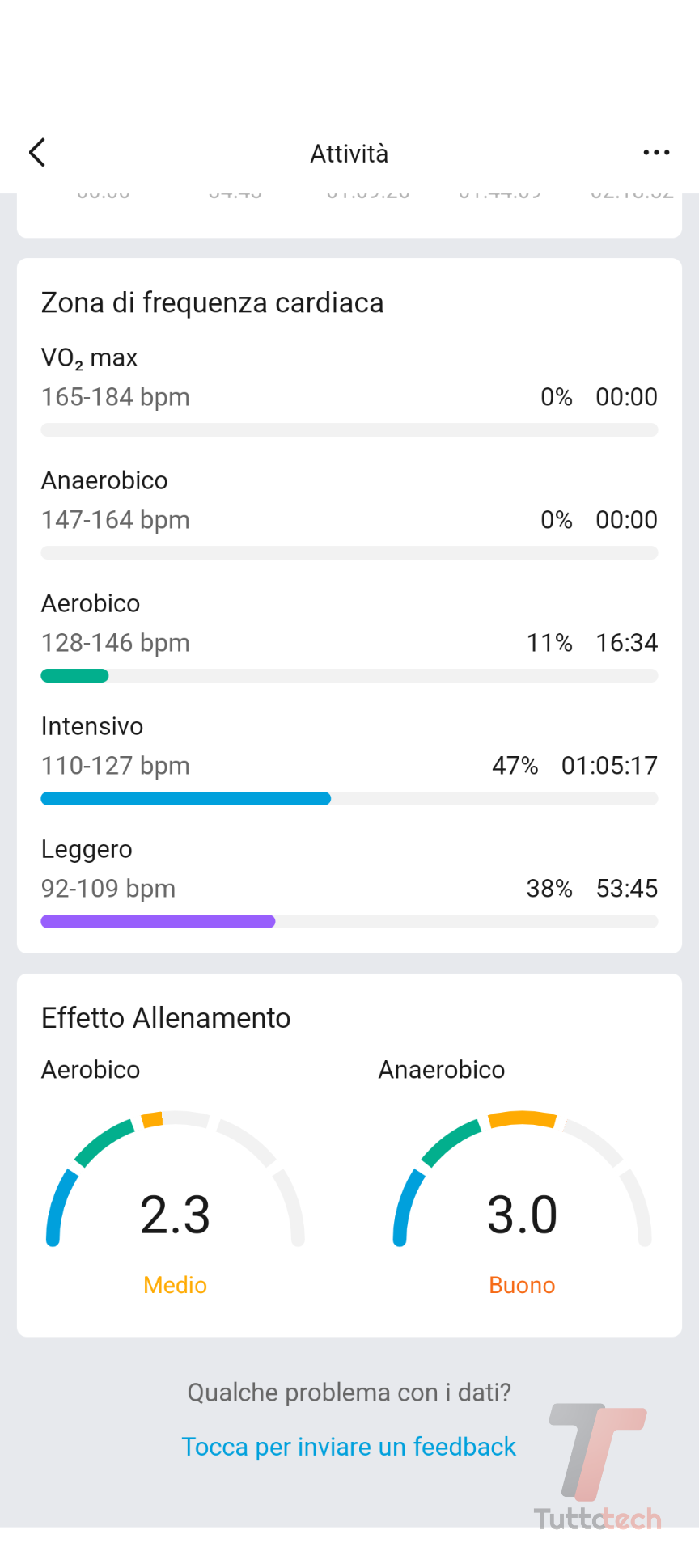Tap the Anaerobico zone empty progress bar
This screenshot has height=1568, width=699.
pyautogui.click(x=349, y=553)
